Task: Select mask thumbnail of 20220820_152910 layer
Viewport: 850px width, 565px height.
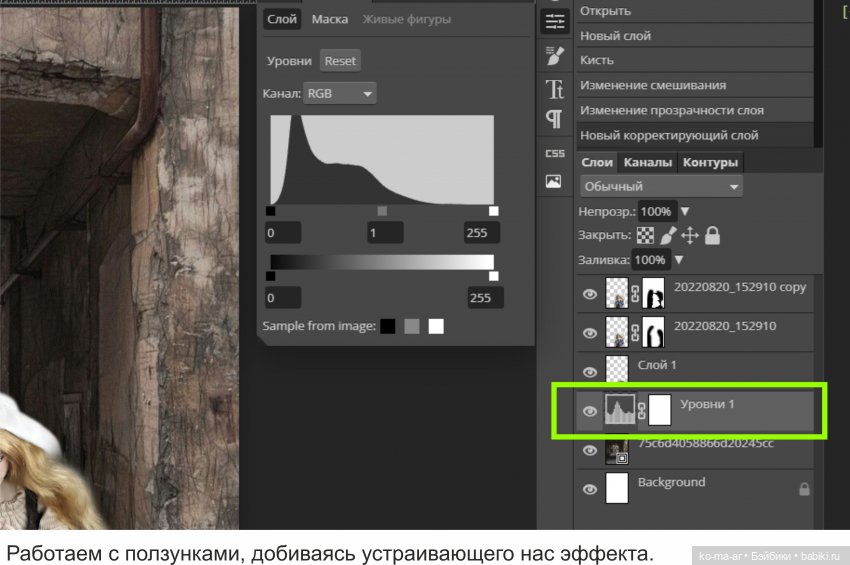Action: tap(653, 332)
